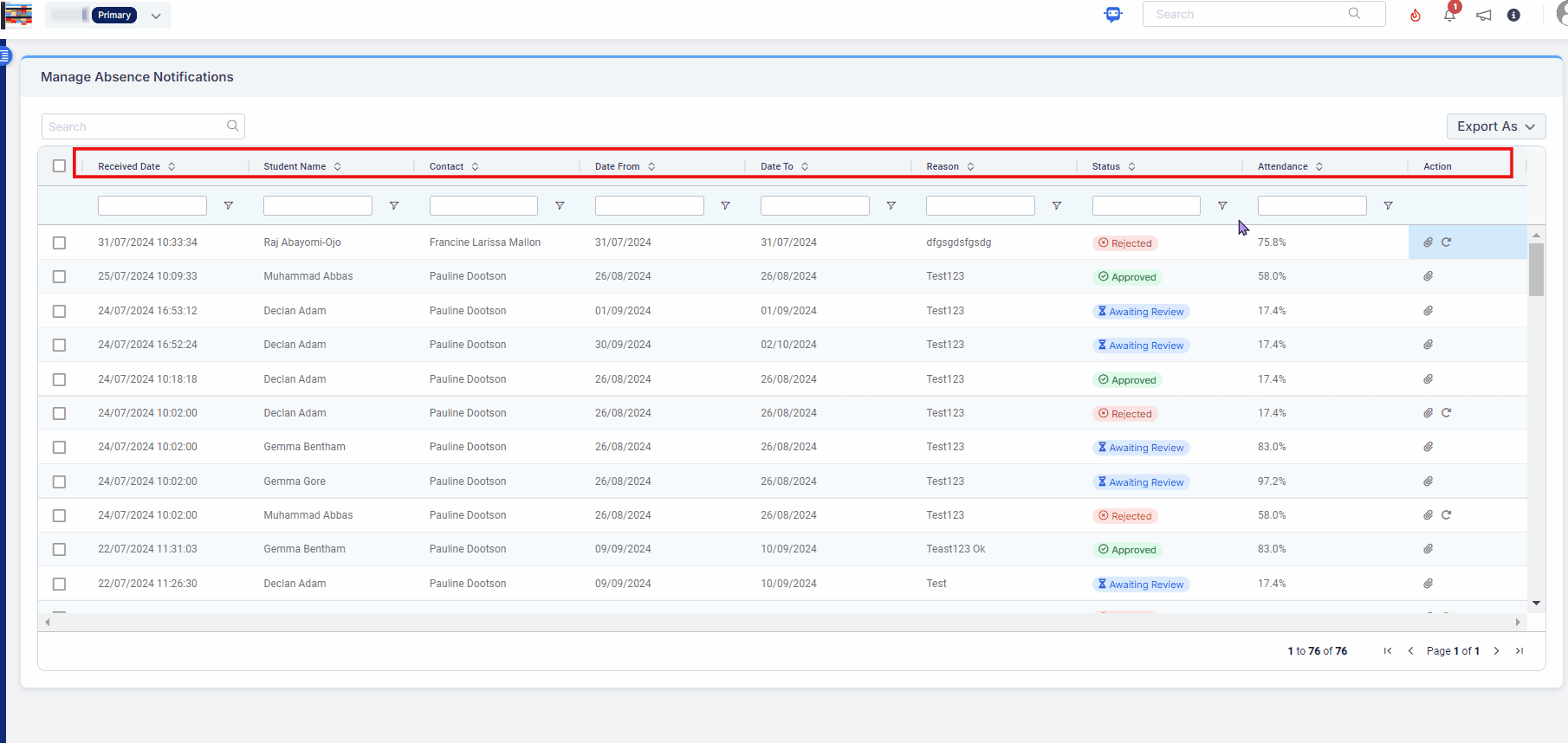Screen dimensions: 1568x743
Task: Focus the Student Name filter input
Action: coord(317,205)
